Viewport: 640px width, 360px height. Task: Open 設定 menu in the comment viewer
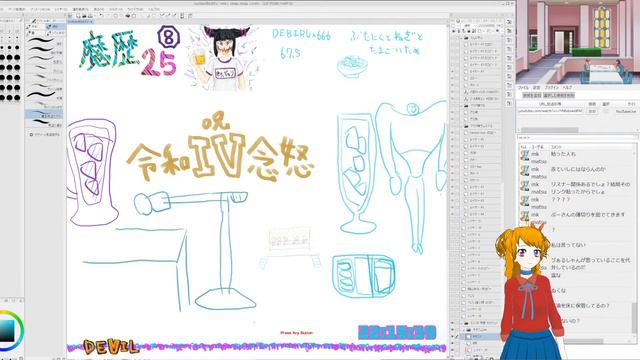click(x=536, y=88)
